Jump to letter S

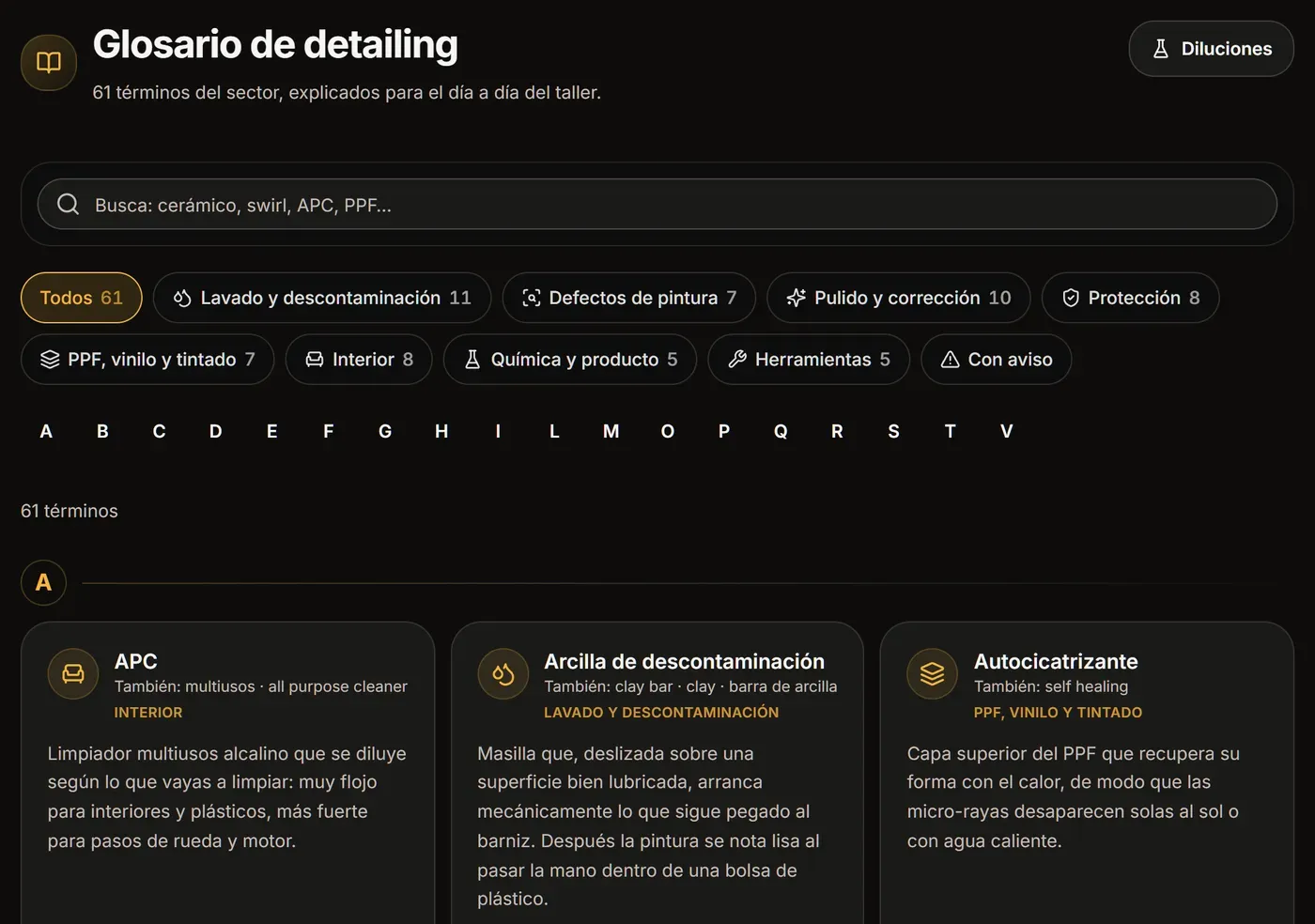point(893,431)
